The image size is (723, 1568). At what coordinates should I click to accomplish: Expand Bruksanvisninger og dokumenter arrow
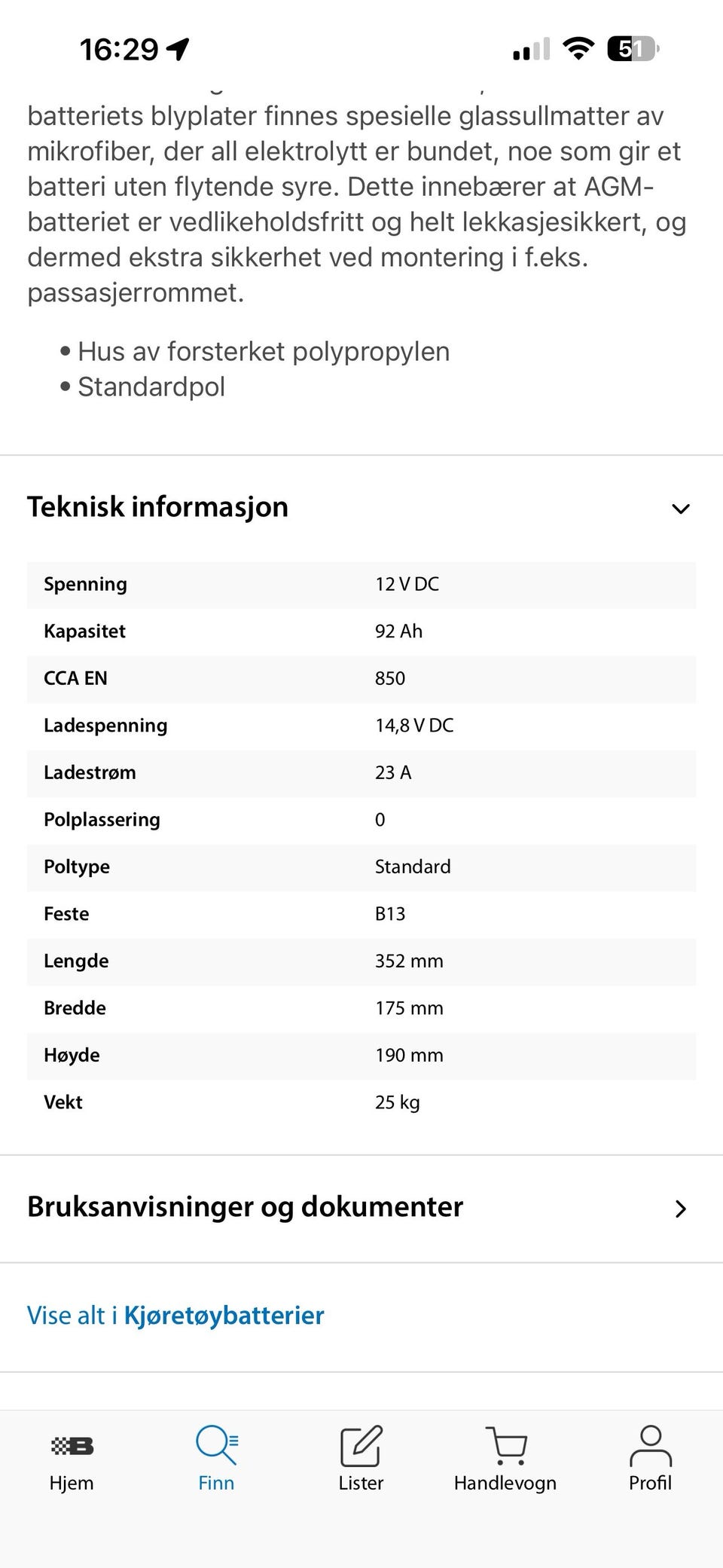[680, 1209]
